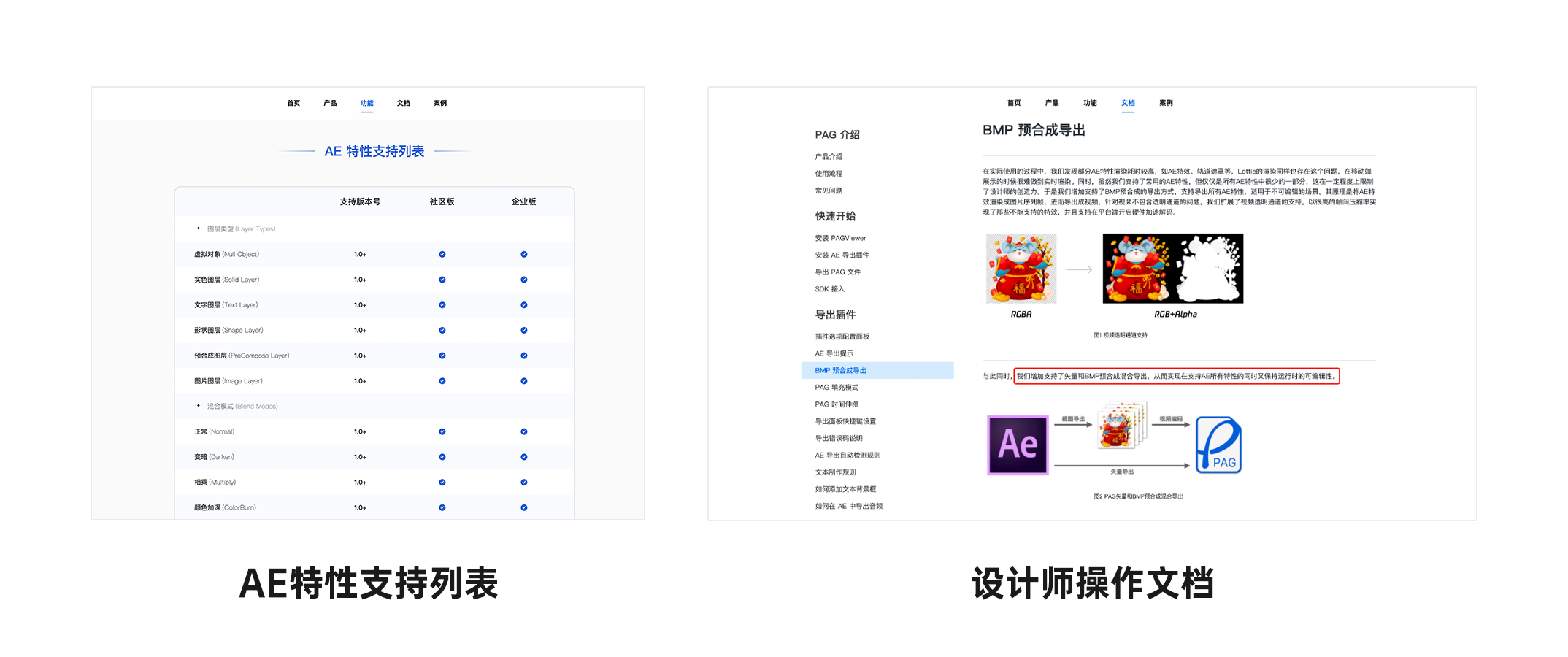
Task: Click 图层类型 (Layer Types) section row
Action: (374, 228)
